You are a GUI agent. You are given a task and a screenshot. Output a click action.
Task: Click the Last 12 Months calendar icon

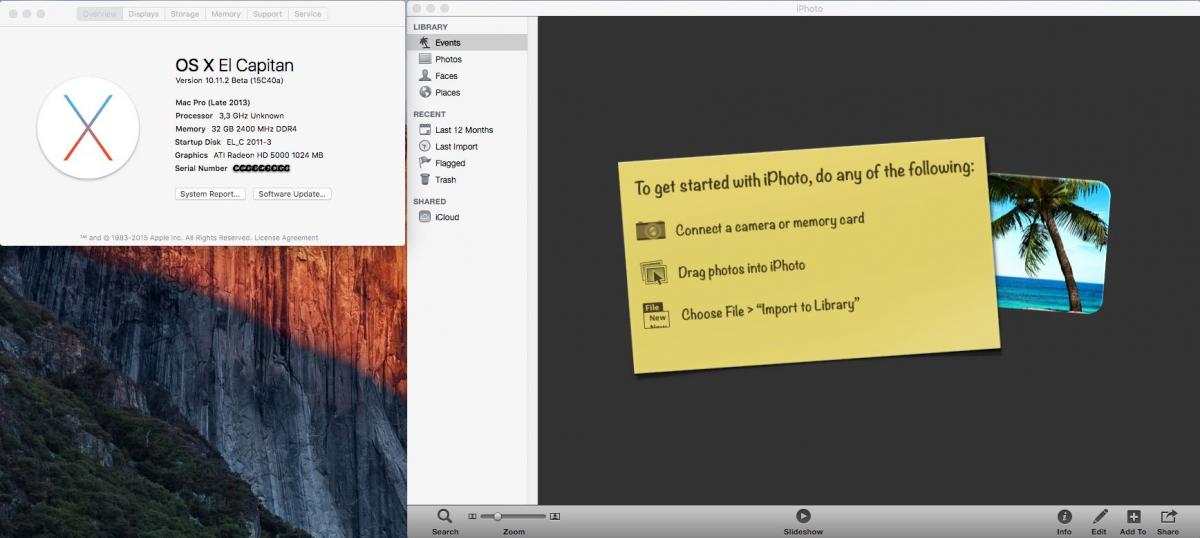[425, 130]
